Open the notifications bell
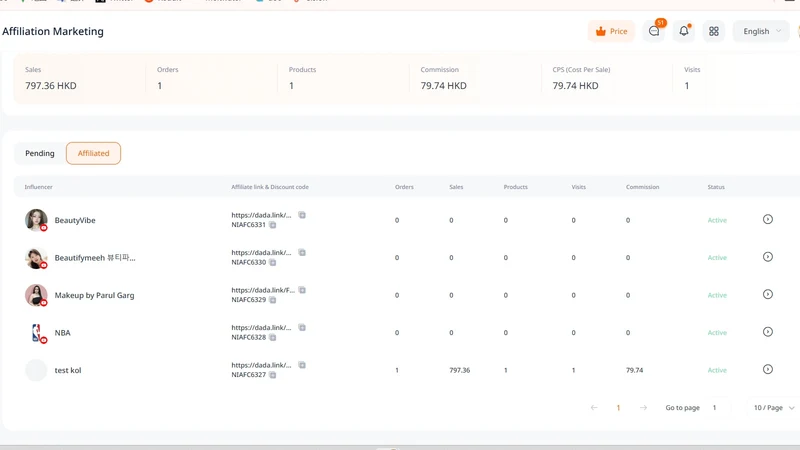The width and height of the screenshot is (800, 450). [x=684, y=31]
